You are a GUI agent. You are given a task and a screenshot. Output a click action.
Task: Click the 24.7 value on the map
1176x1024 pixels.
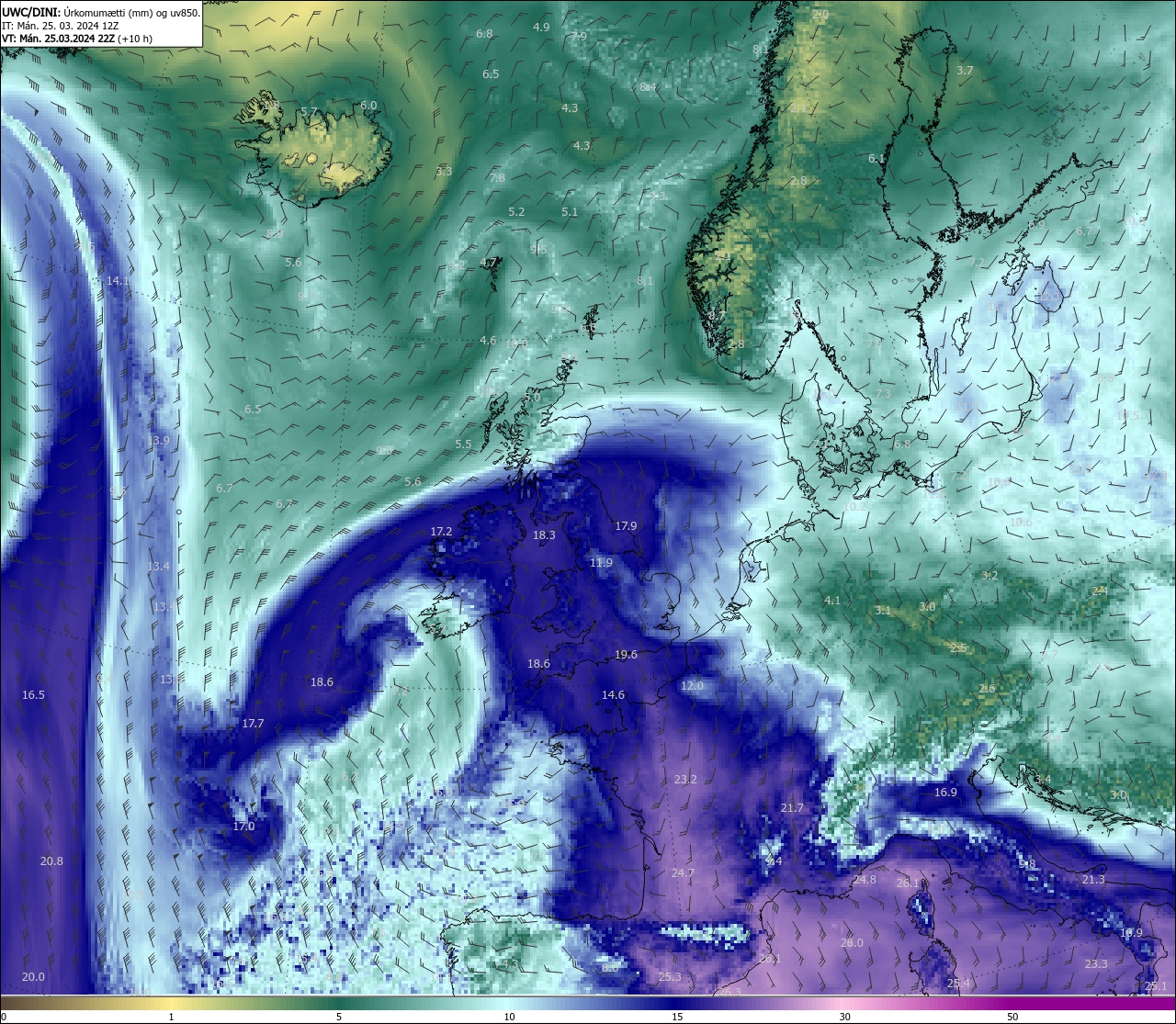[683, 873]
